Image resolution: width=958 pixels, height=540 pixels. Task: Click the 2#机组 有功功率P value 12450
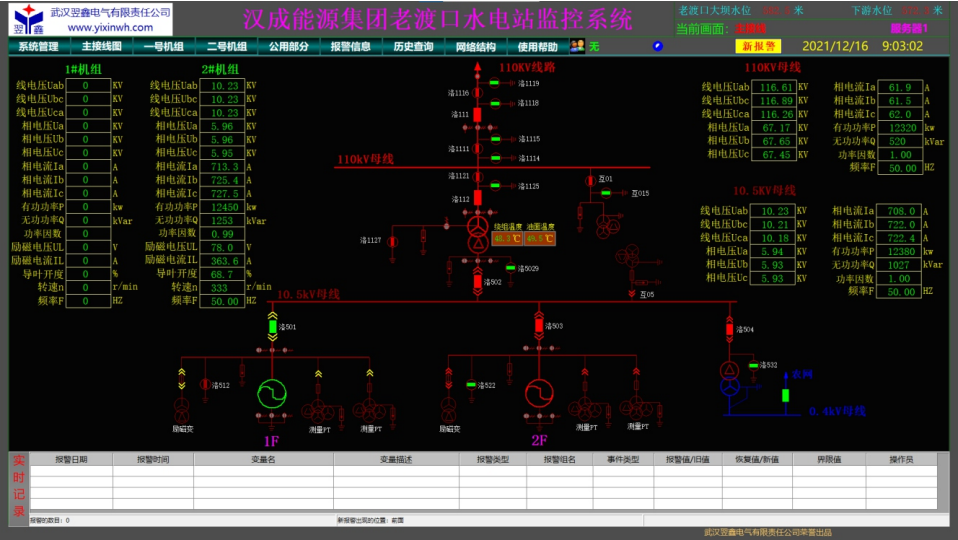click(222, 207)
